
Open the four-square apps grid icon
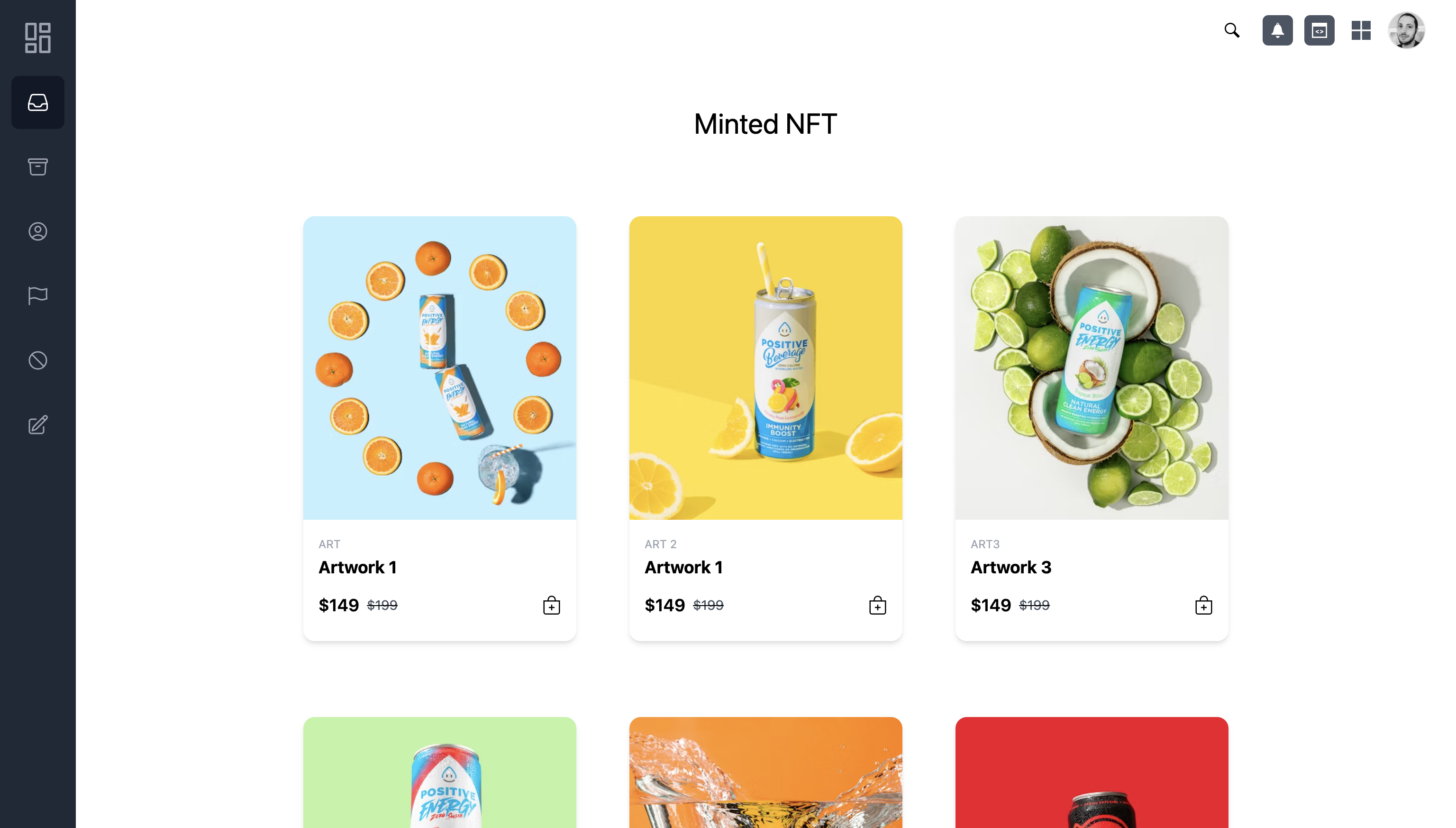click(x=1361, y=30)
